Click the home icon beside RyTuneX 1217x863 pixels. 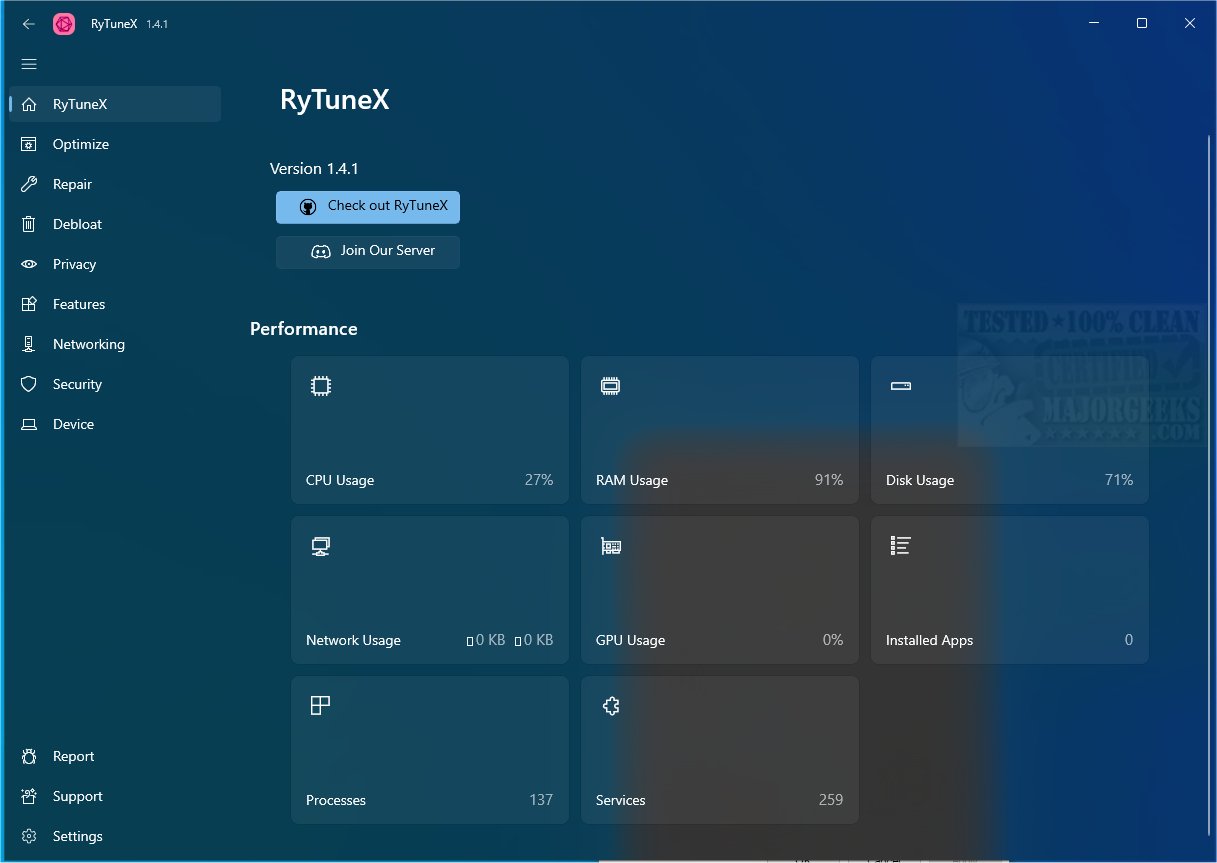click(30, 104)
